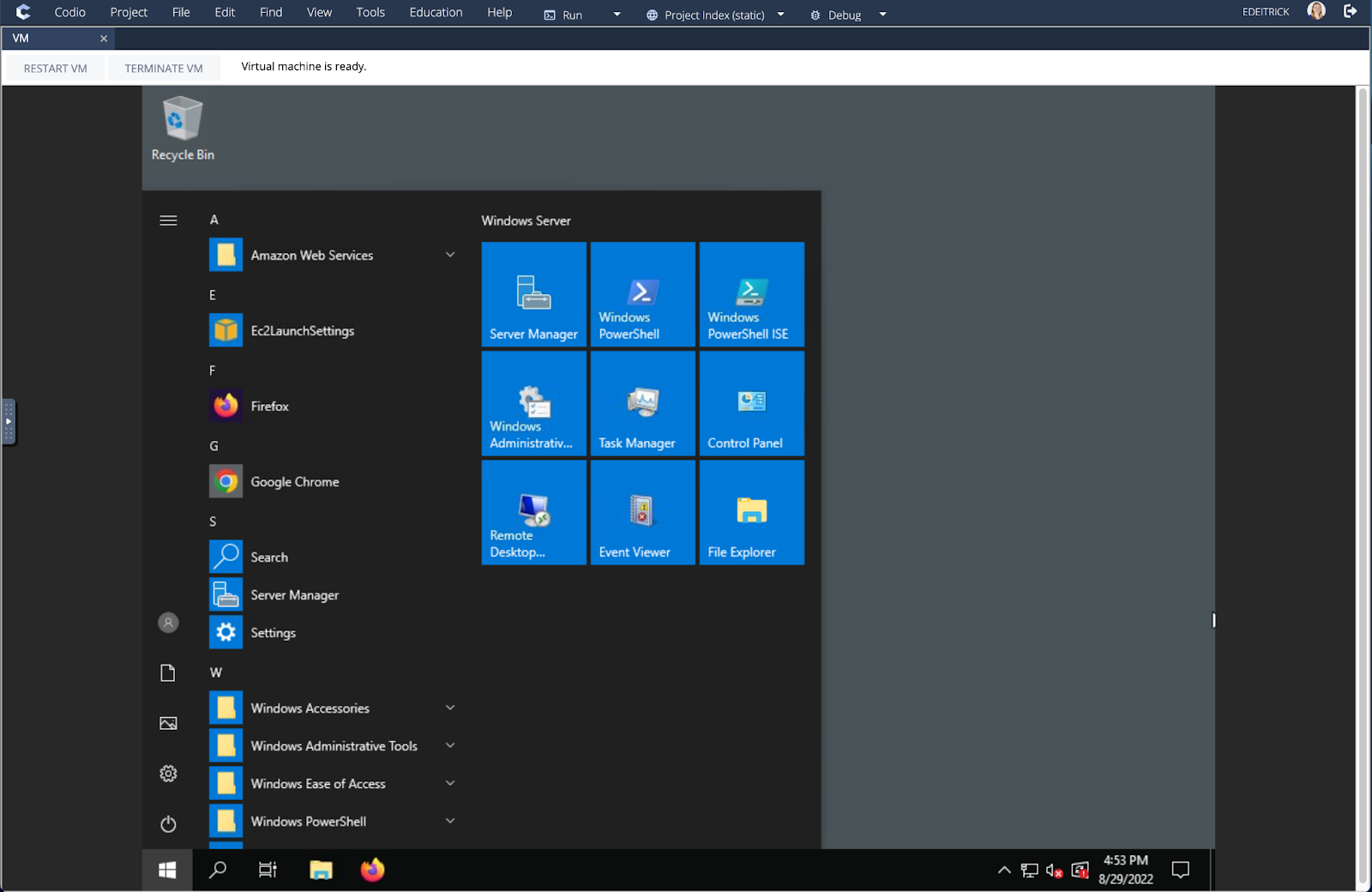
Task: Open Firefox from the taskbar
Action: coord(372,870)
